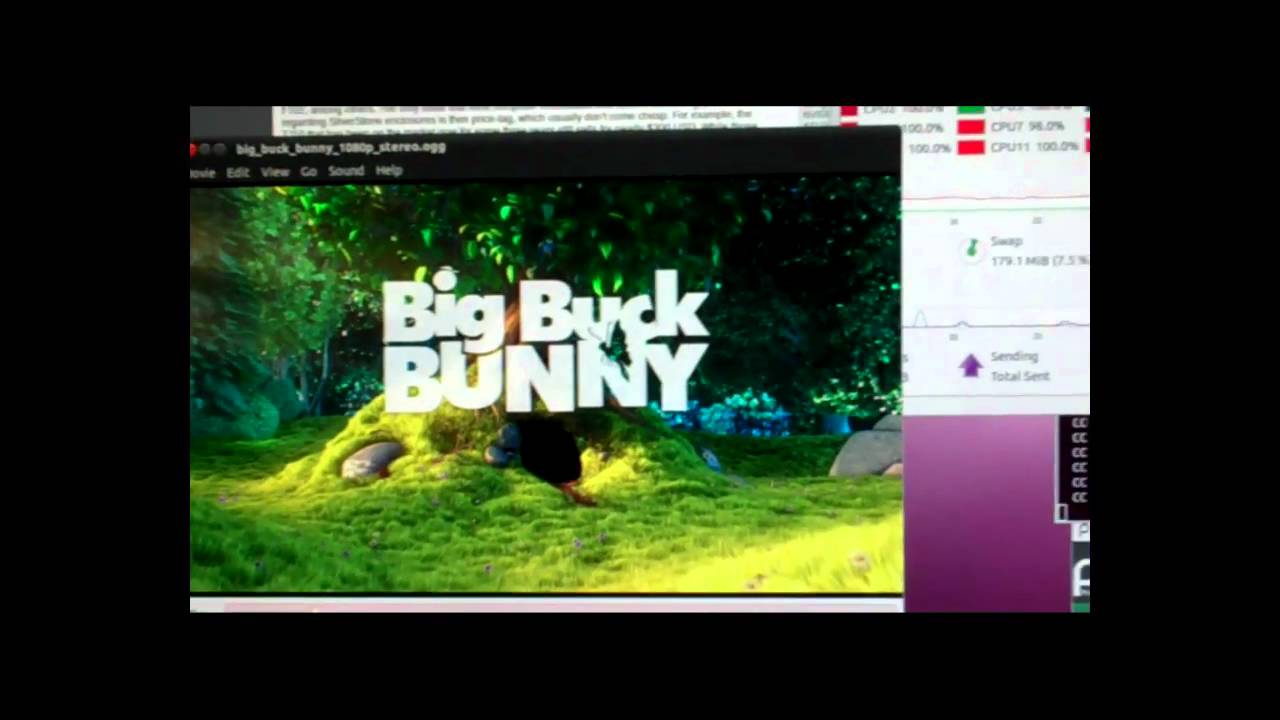Open the View menu in the video player
Screen dimensions: 1280x720
click(275, 172)
